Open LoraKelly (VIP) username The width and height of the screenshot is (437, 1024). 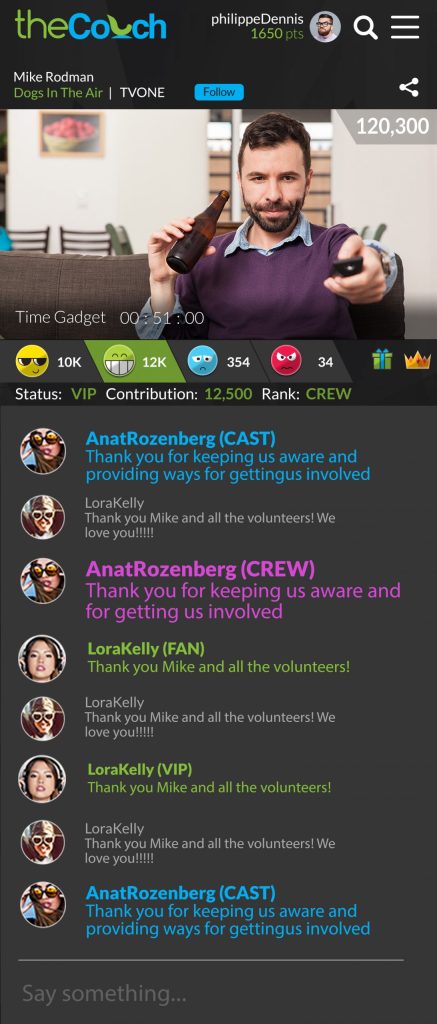(x=140, y=769)
